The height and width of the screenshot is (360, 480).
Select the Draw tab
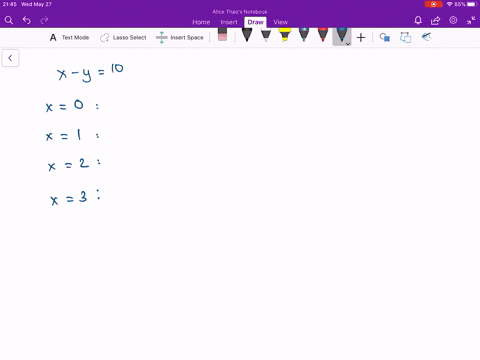tap(255, 22)
